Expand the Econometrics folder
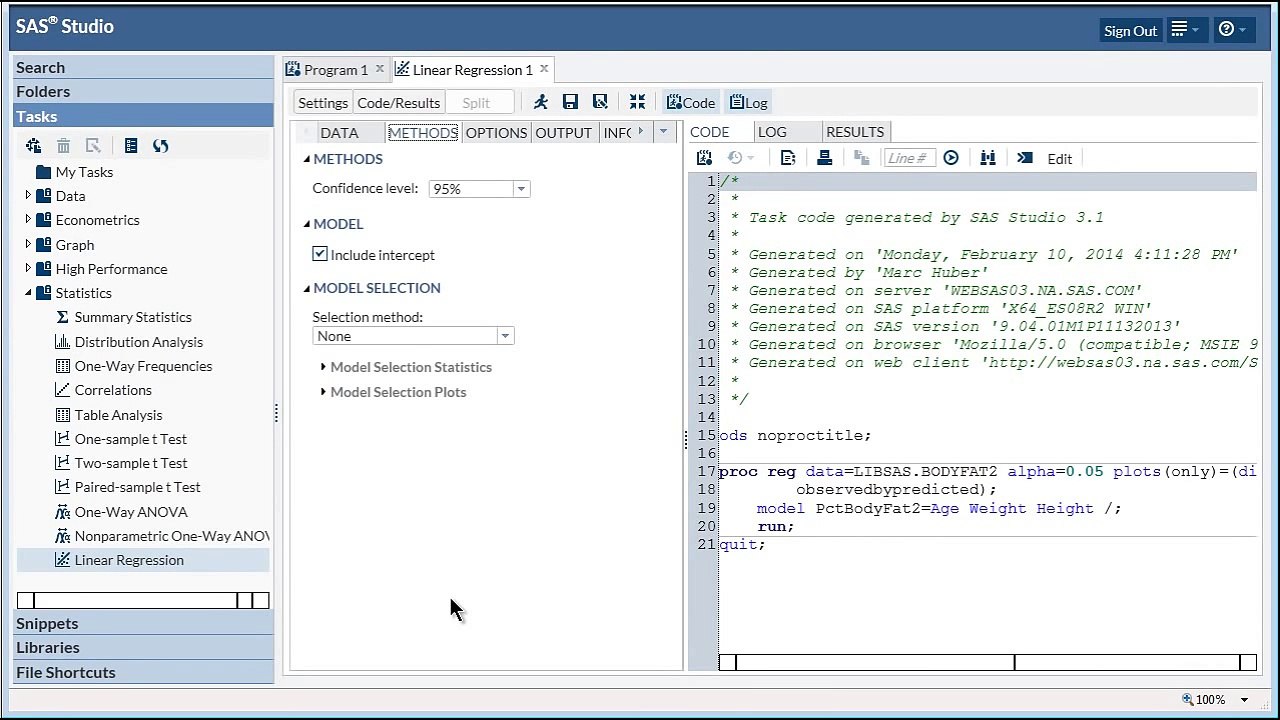The height and width of the screenshot is (720, 1280). [28, 220]
